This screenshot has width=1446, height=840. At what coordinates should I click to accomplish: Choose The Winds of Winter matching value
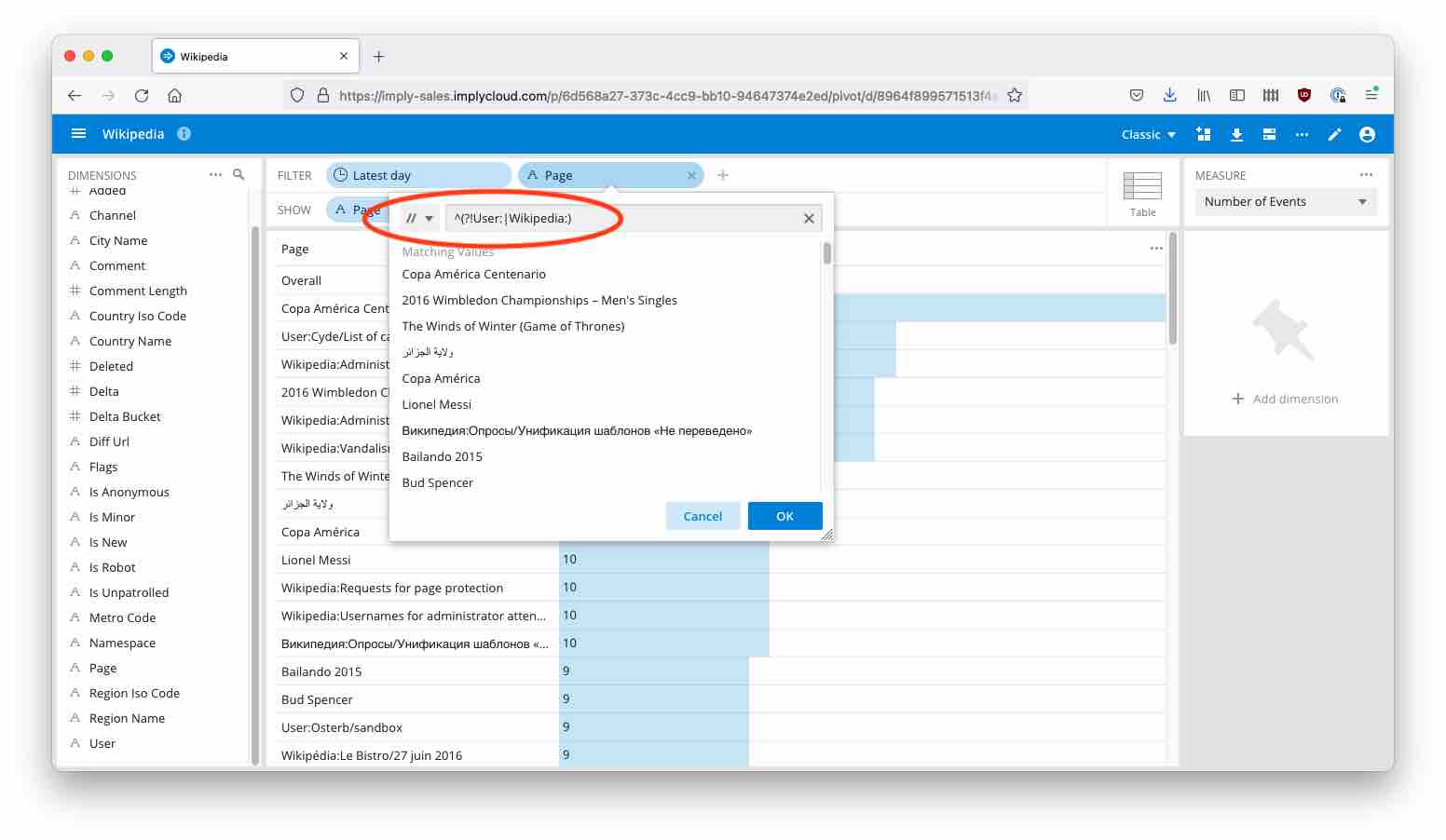point(513,326)
